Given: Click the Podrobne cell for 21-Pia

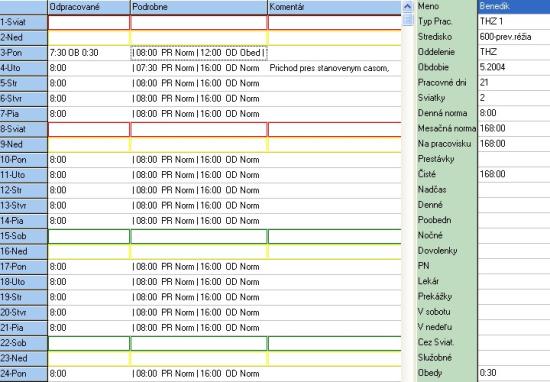Looking at the screenshot, I should (x=199, y=328).
